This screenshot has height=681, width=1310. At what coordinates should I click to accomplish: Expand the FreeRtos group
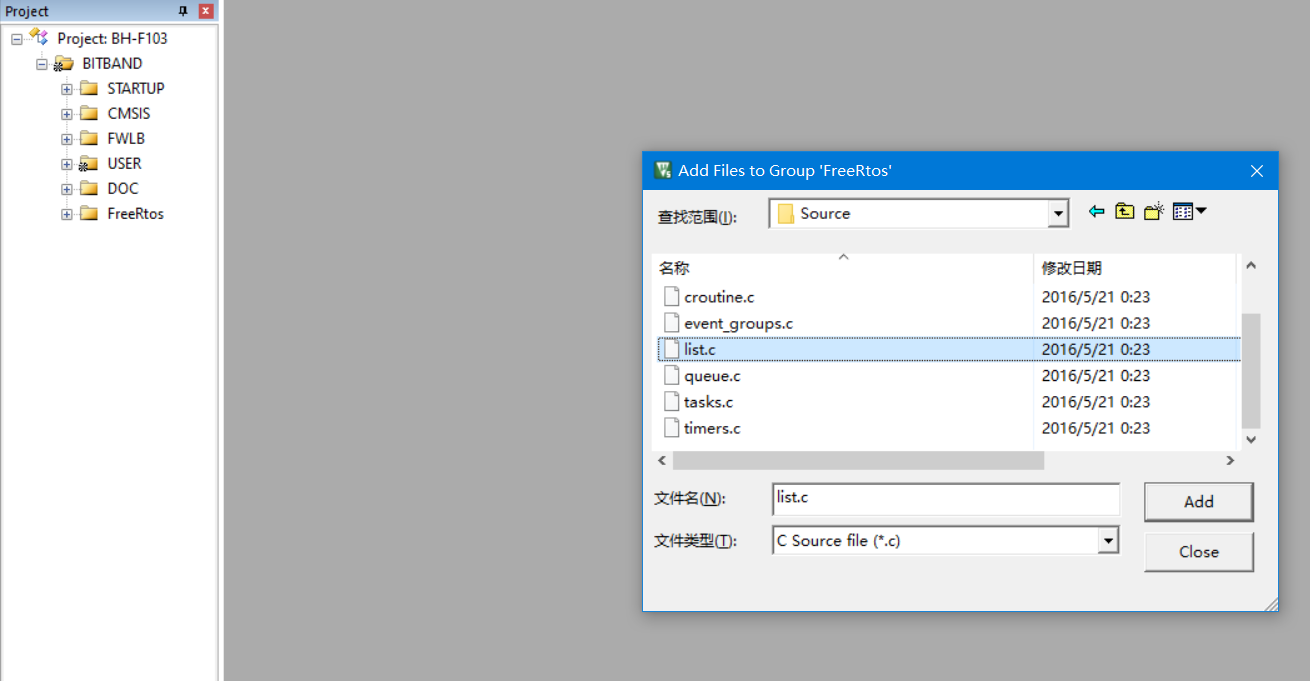click(x=67, y=214)
